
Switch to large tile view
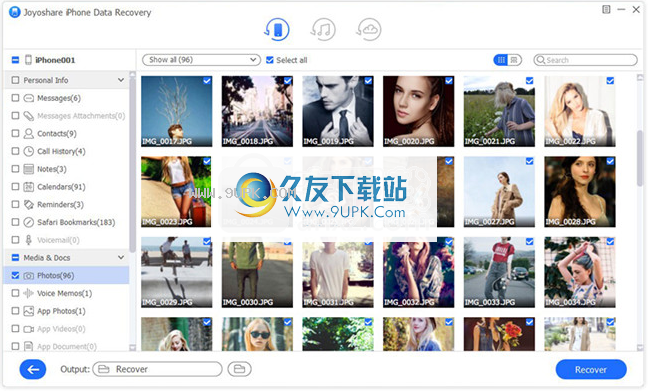click(514, 60)
